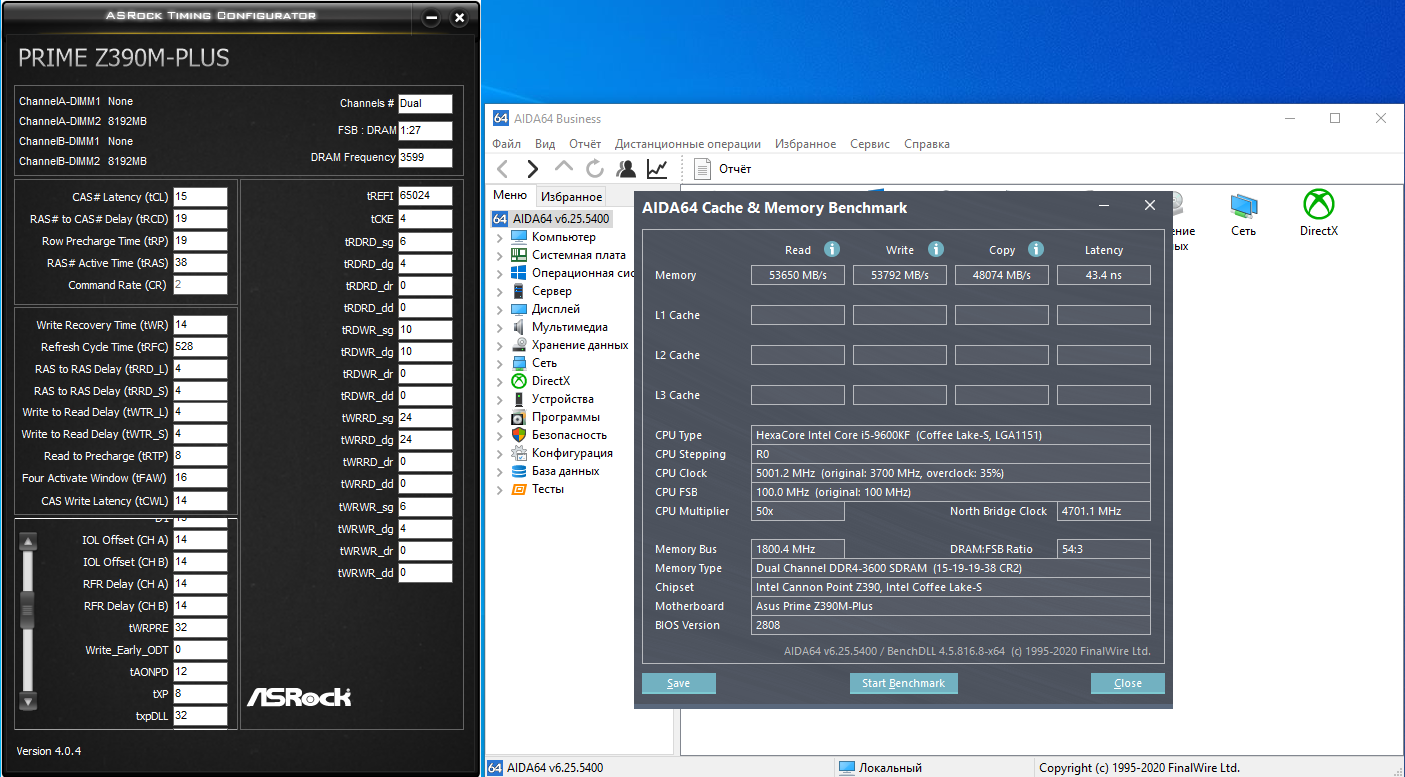Viewport: 1405px width, 777px height.
Task: Click the tREFI value field
Action: (x=425, y=196)
